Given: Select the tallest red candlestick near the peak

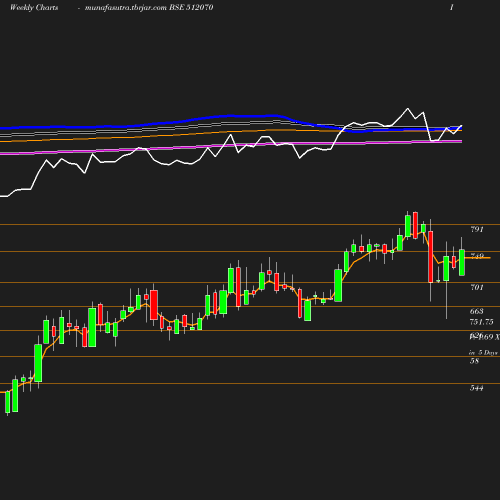Looking at the screenshot, I should click(x=431, y=257).
